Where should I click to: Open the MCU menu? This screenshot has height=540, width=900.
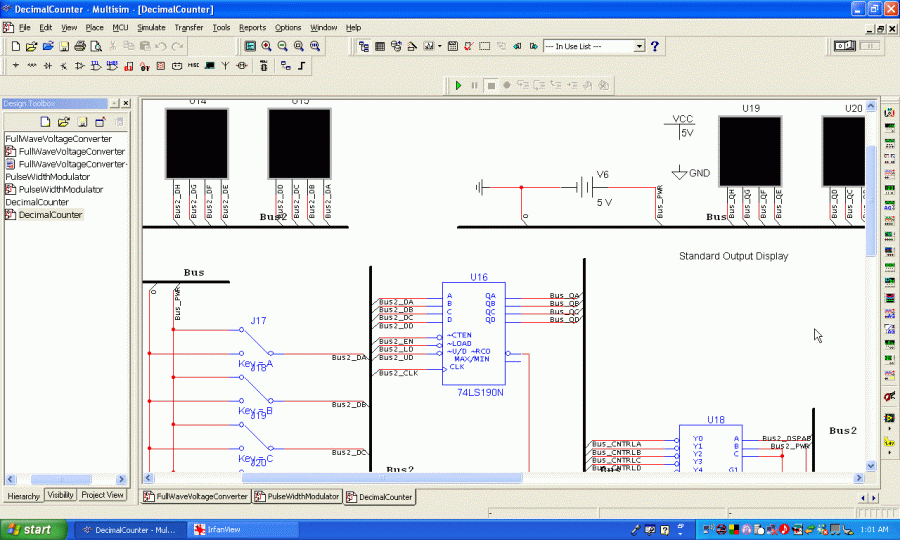(120, 28)
